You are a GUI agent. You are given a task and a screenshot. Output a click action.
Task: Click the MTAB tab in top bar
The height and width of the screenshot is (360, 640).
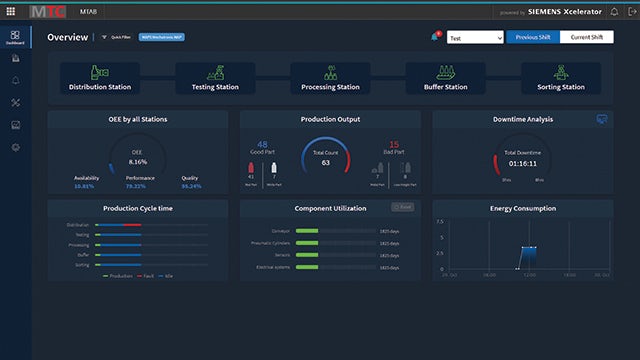pos(88,12)
